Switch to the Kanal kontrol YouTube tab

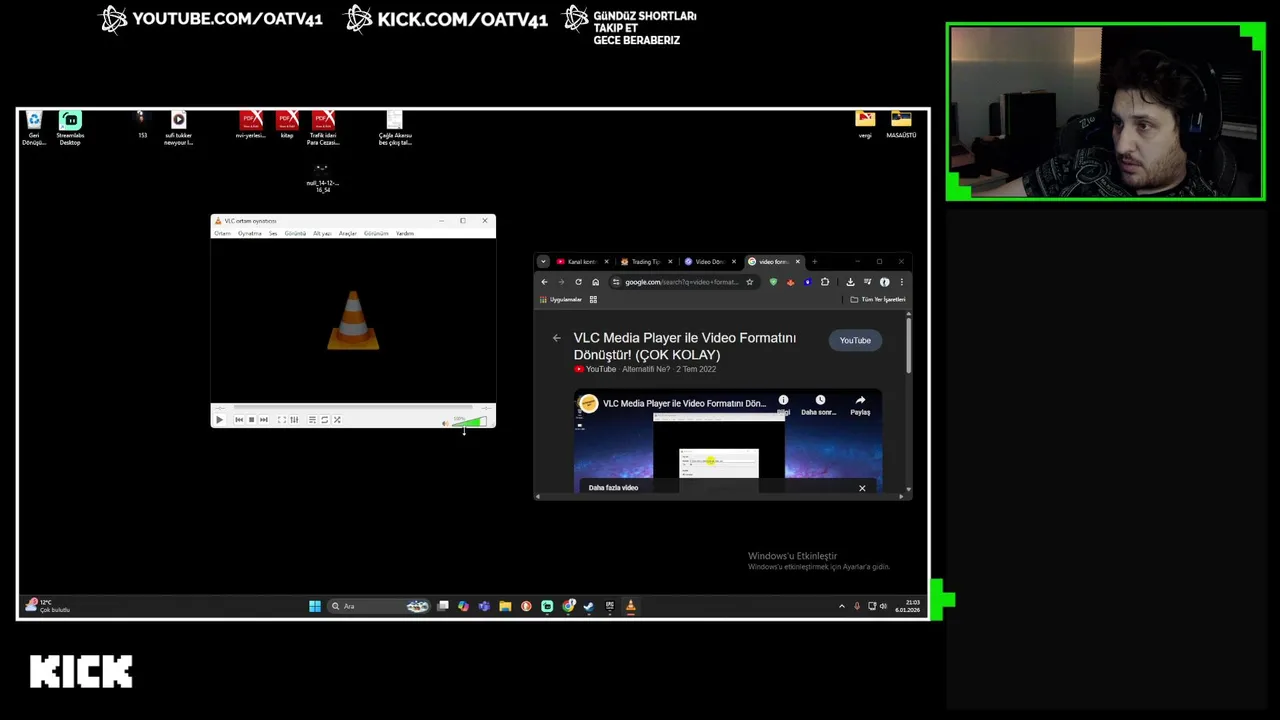582,262
